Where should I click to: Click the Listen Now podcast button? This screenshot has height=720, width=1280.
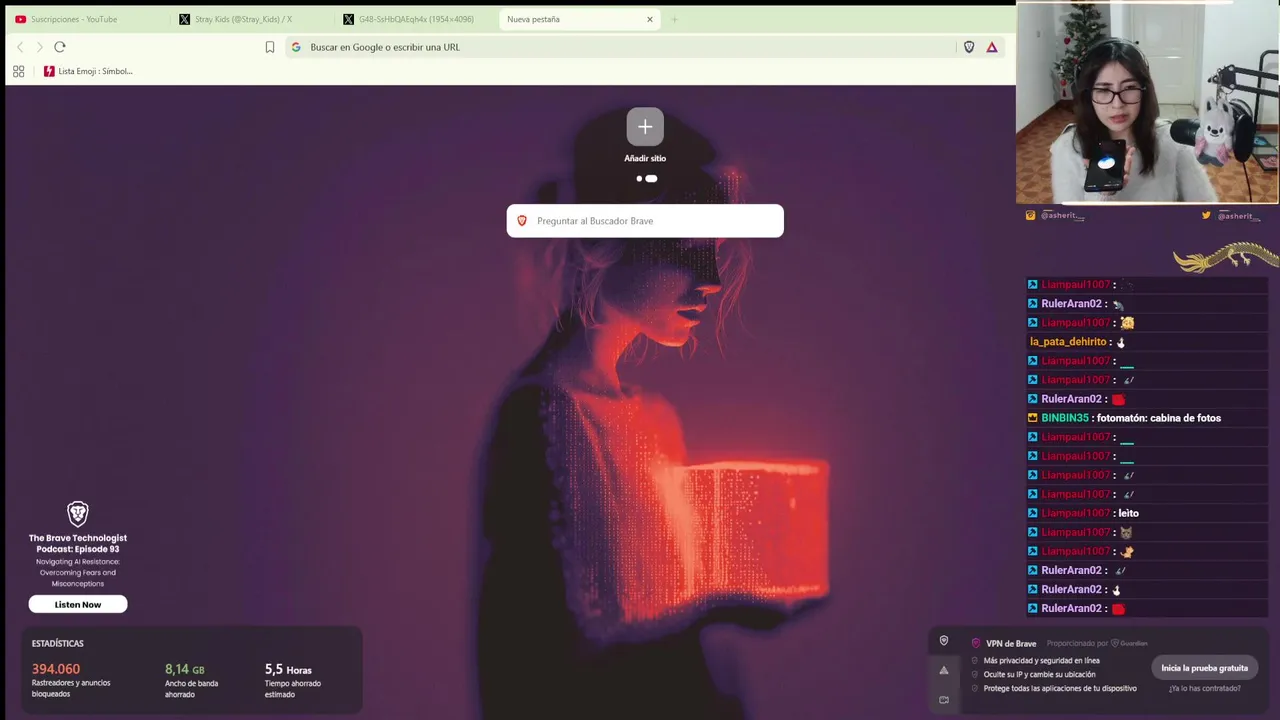(78, 604)
